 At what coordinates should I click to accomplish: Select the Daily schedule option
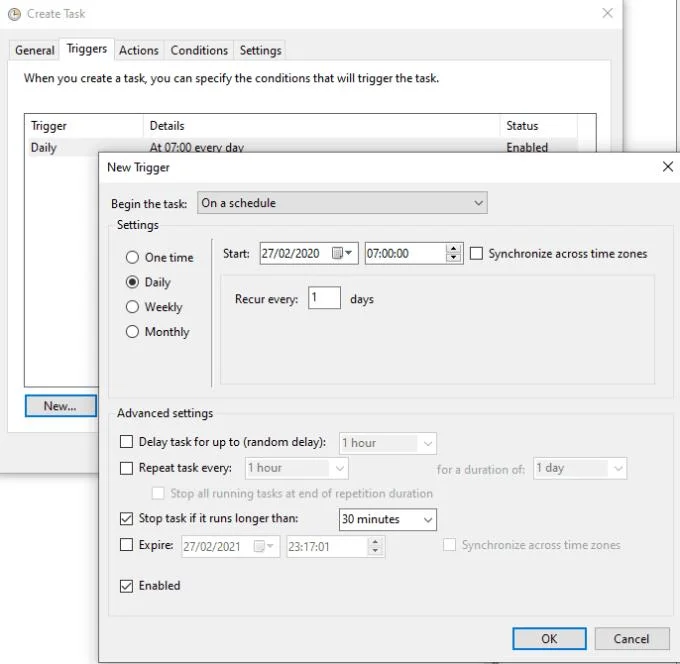click(132, 282)
